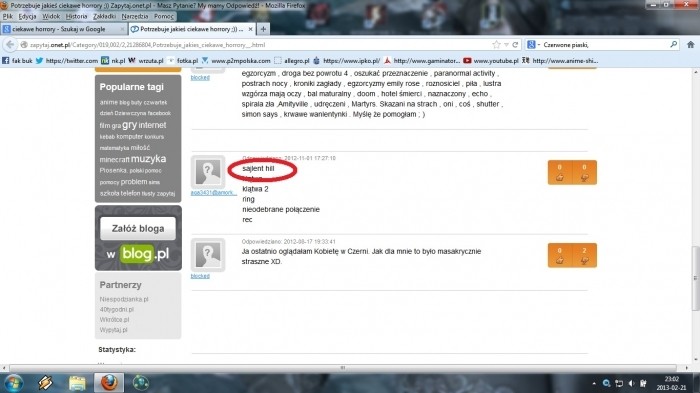Click the horizontal scrollbar at the bottom
This screenshot has height=393, width=700.
click(343, 368)
